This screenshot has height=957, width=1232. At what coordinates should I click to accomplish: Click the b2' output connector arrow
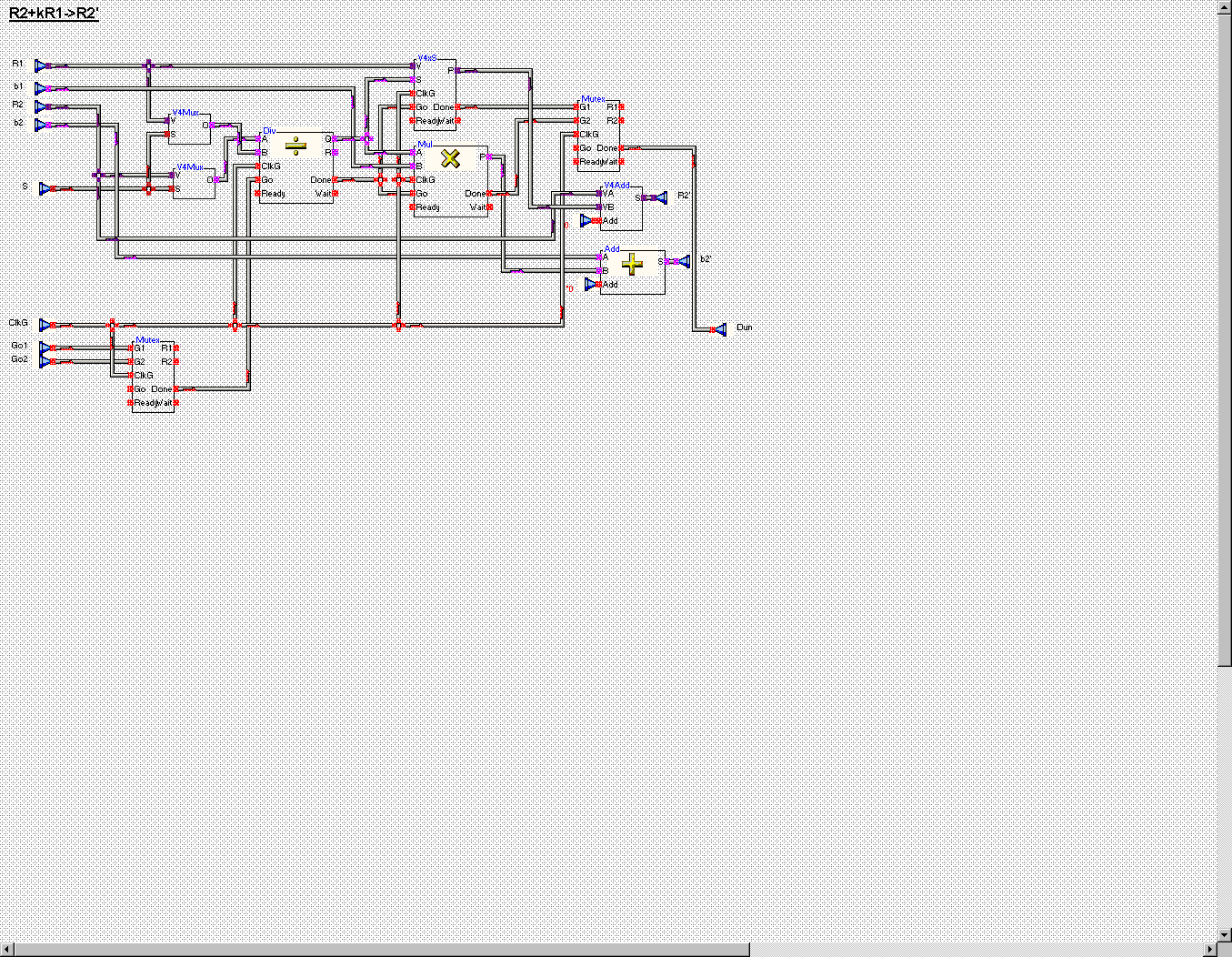click(683, 261)
